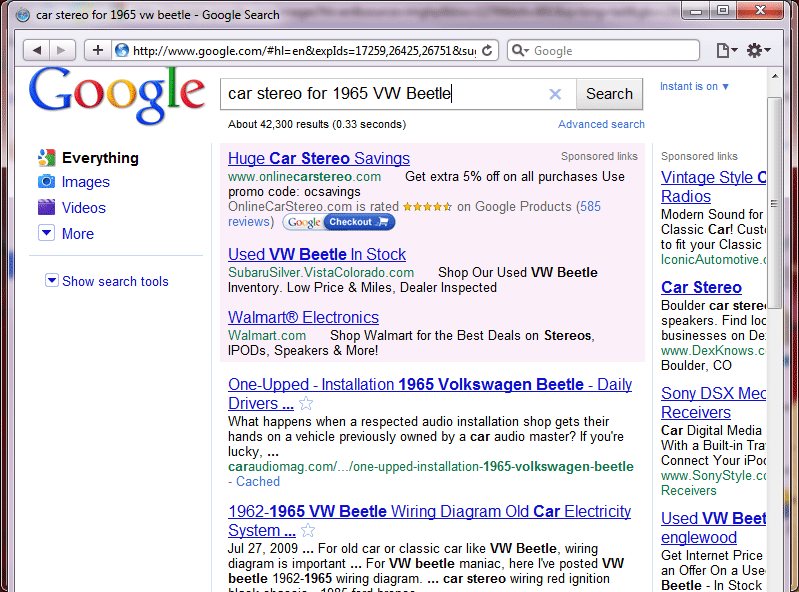Open the page menu document icon
The height and width of the screenshot is (592, 799).
(726, 50)
